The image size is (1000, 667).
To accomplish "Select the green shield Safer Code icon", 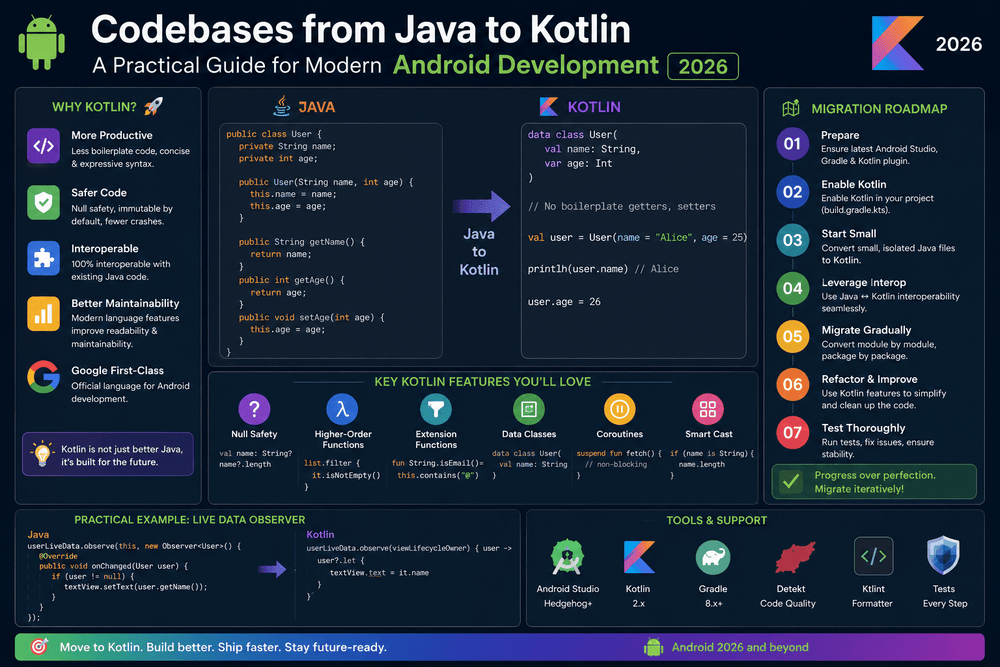I will click(43, 203).
